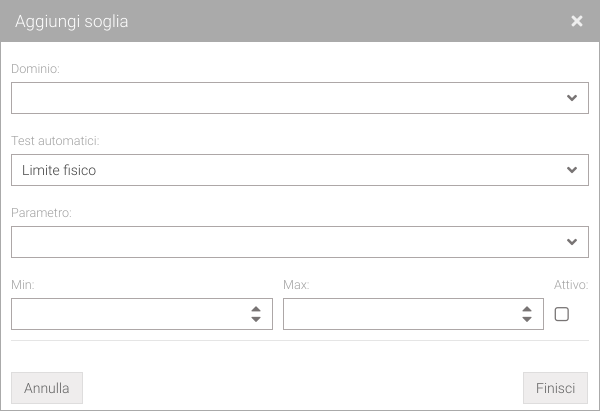
Task: Increment Max value using up arrow
Action: click(527, 309)
